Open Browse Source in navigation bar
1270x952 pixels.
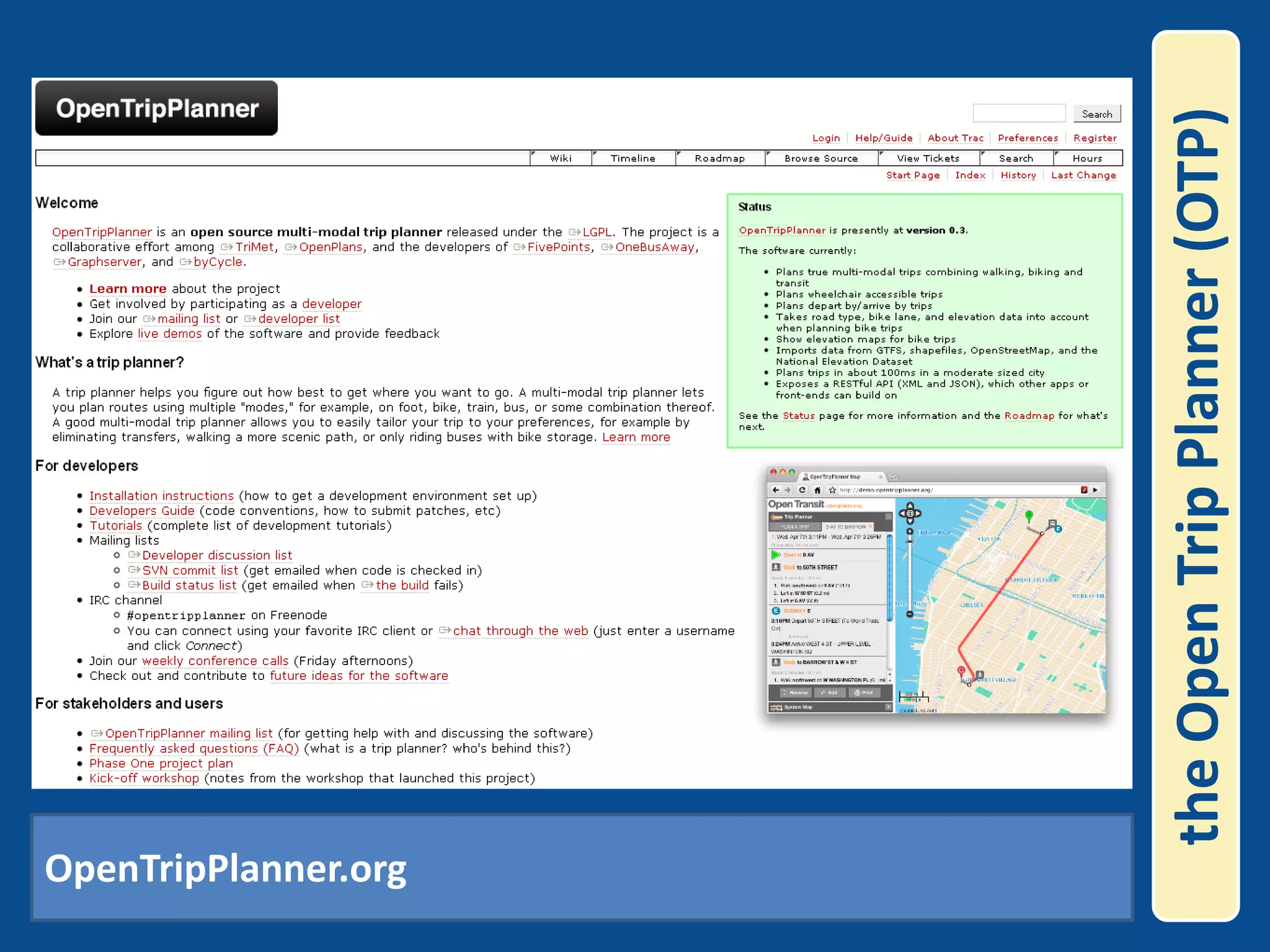(x=820, y=158)
